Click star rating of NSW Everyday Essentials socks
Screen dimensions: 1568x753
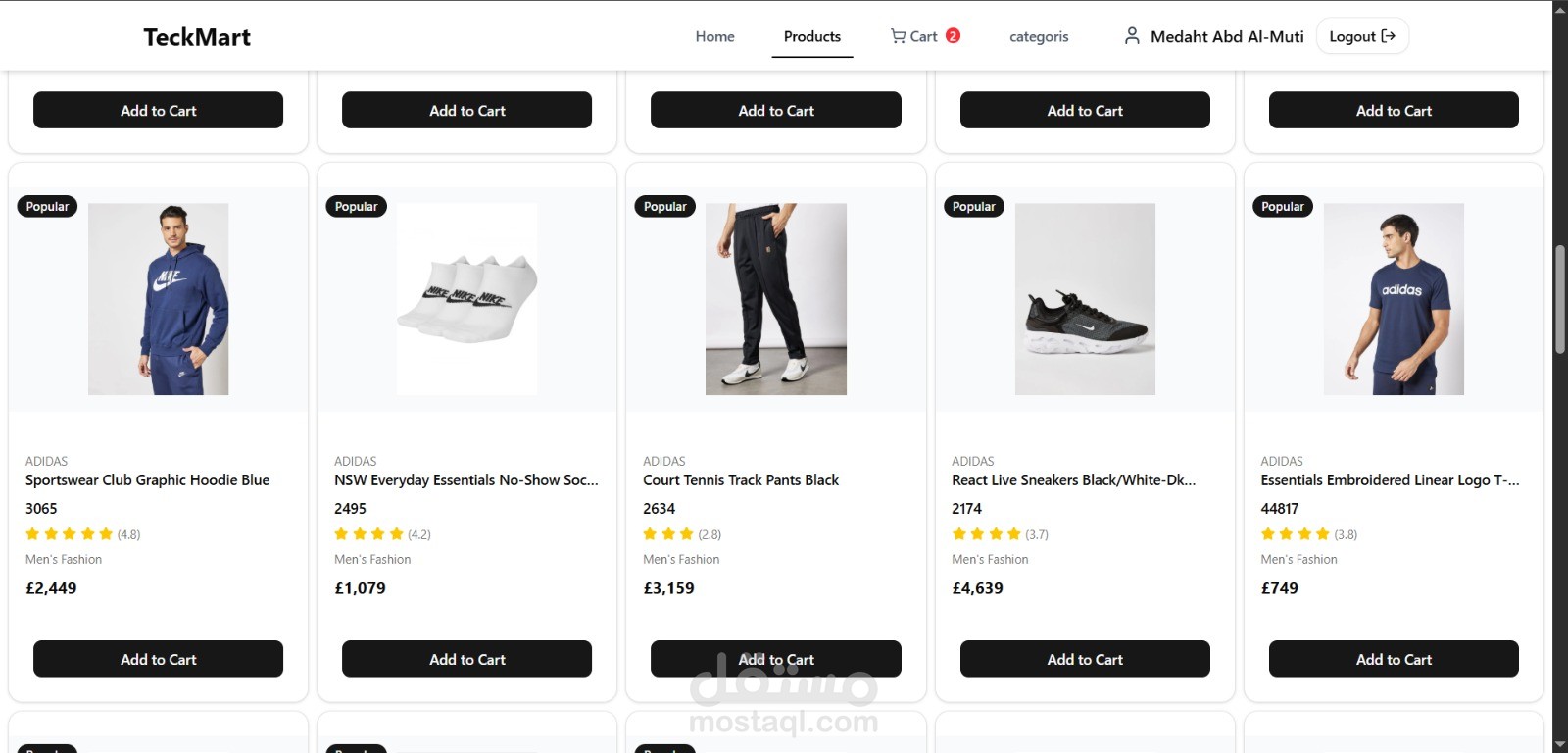point(369,534)
